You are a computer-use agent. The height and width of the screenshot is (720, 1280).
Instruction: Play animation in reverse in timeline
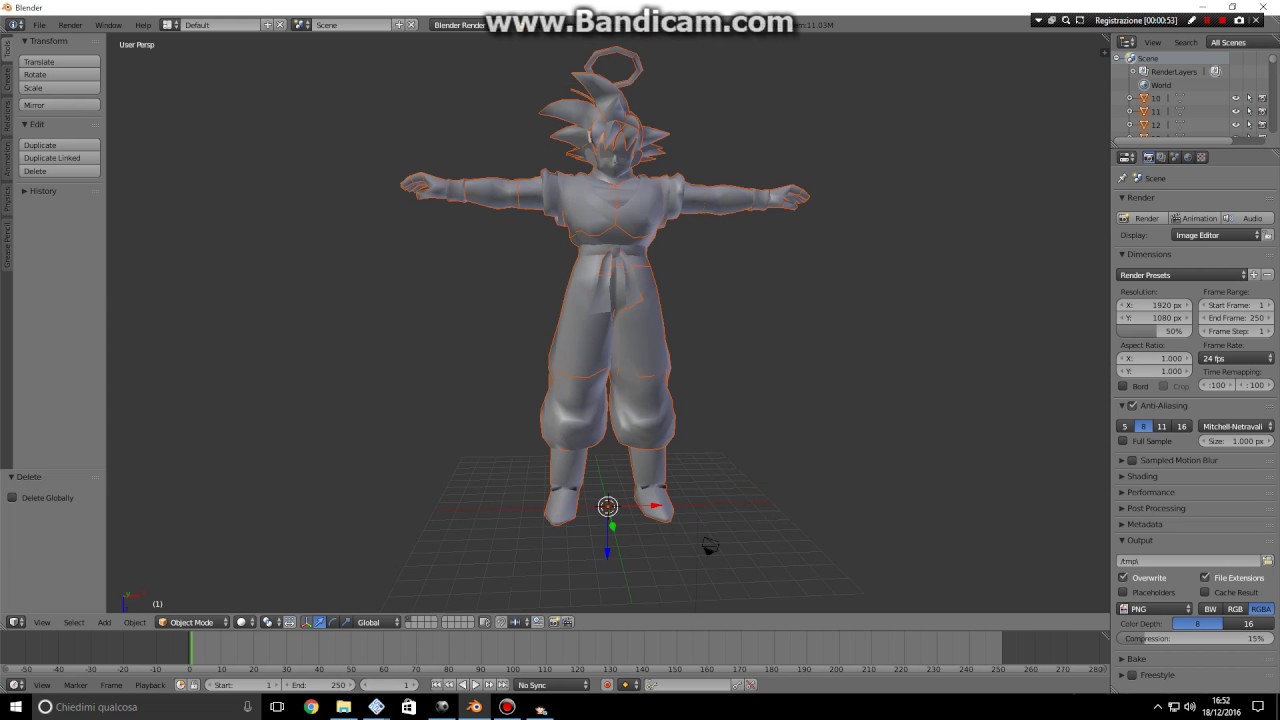463,685
